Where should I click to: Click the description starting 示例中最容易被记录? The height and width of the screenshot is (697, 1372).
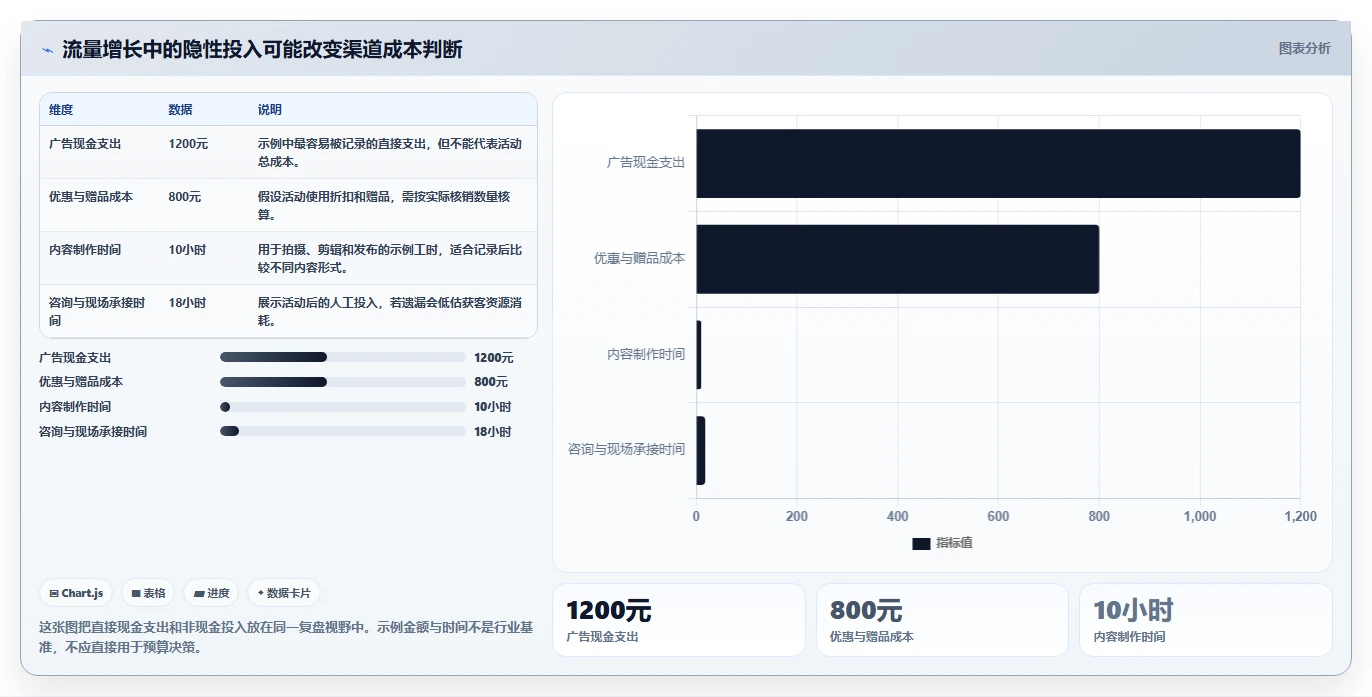(x=390, y=152)
